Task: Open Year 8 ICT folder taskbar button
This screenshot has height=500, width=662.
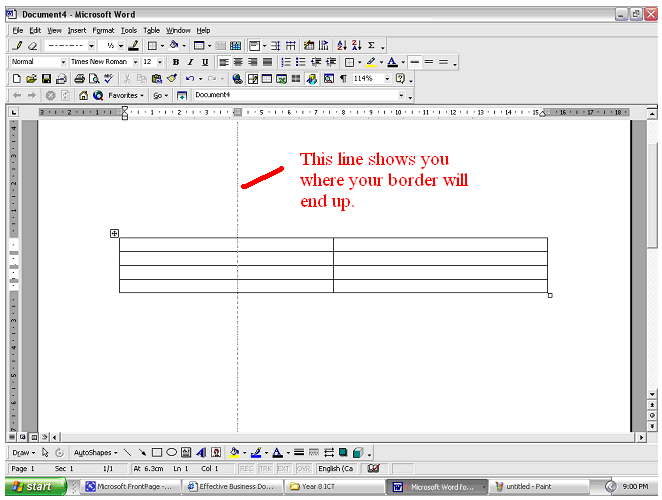Action: 334,486
